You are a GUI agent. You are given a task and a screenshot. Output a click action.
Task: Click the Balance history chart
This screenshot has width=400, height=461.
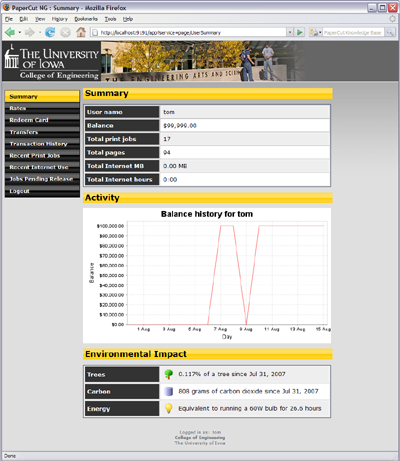click(207, 275)
